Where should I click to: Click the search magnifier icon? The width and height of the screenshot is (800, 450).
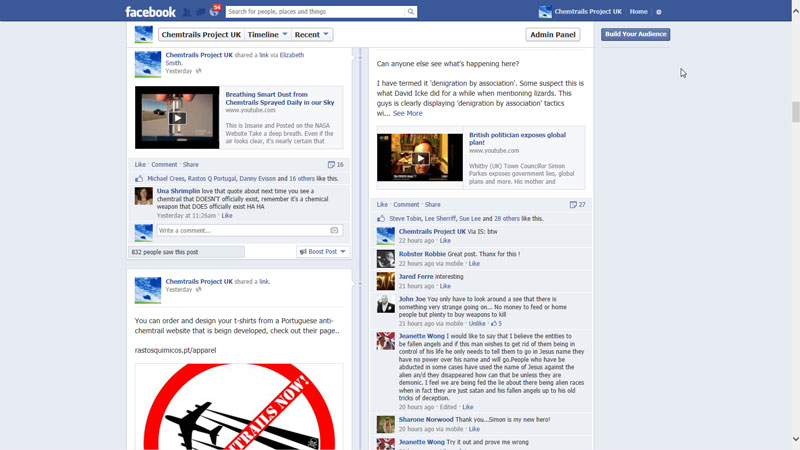(x=410, y=12)
